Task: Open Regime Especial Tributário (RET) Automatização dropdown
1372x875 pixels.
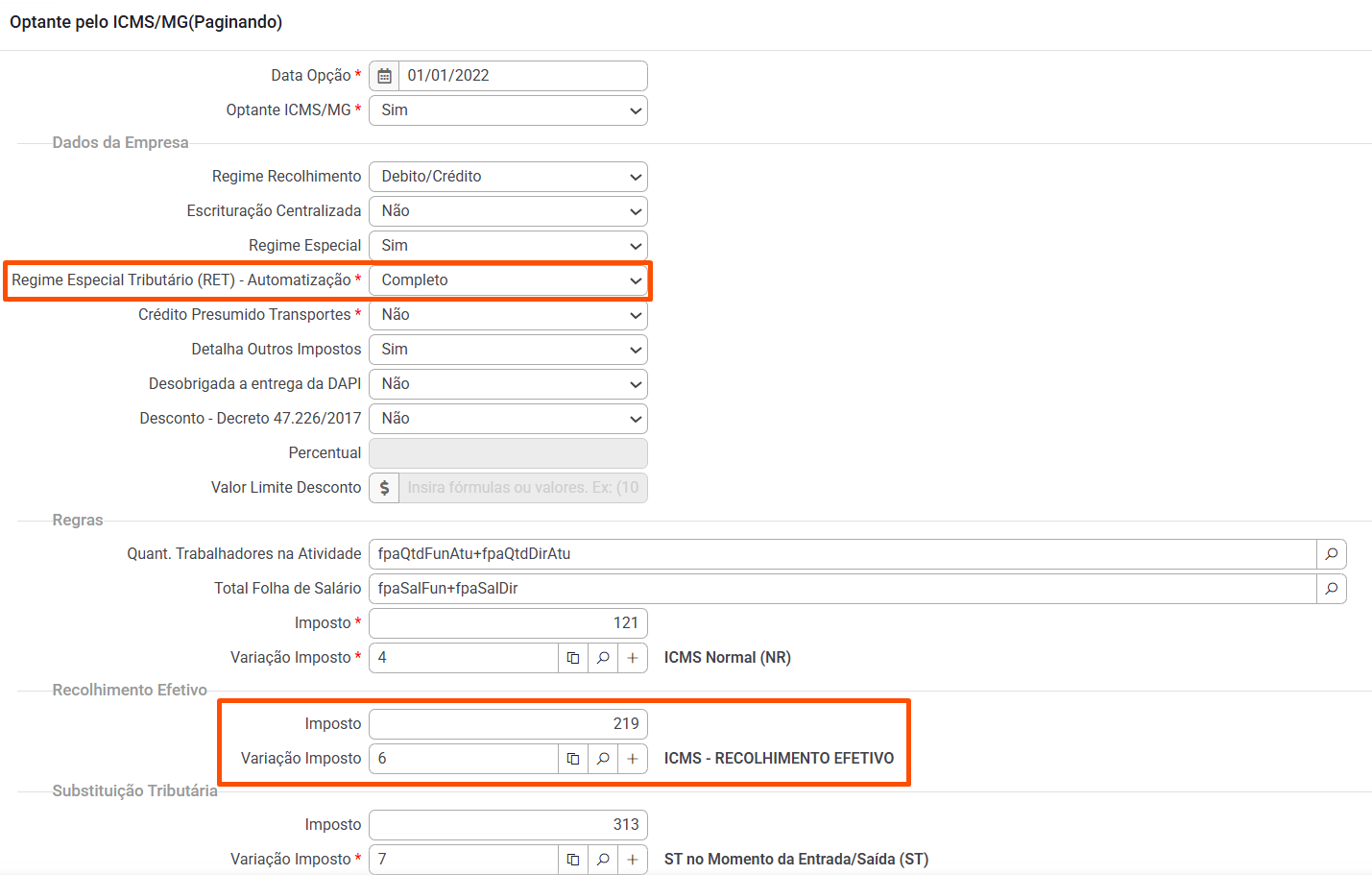Action: (508, 280)
